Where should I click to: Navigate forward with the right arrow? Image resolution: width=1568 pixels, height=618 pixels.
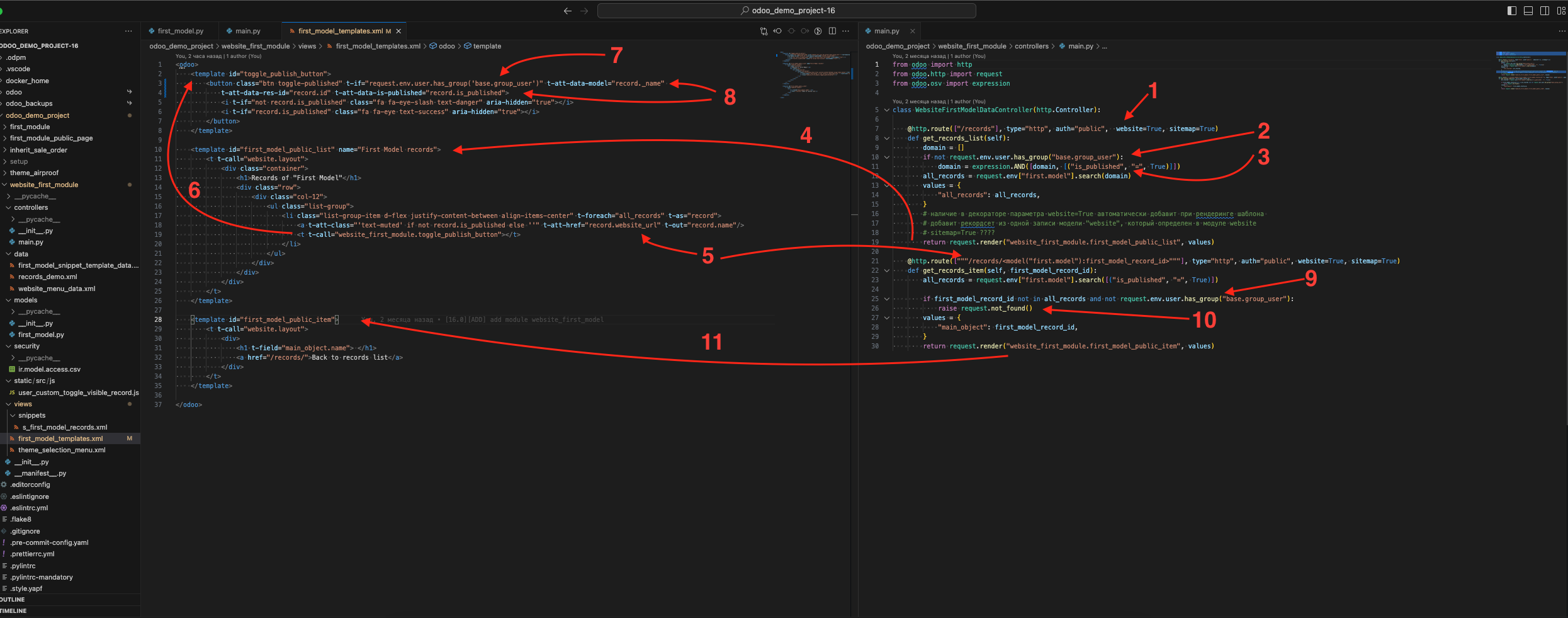(x=584, y=11)
